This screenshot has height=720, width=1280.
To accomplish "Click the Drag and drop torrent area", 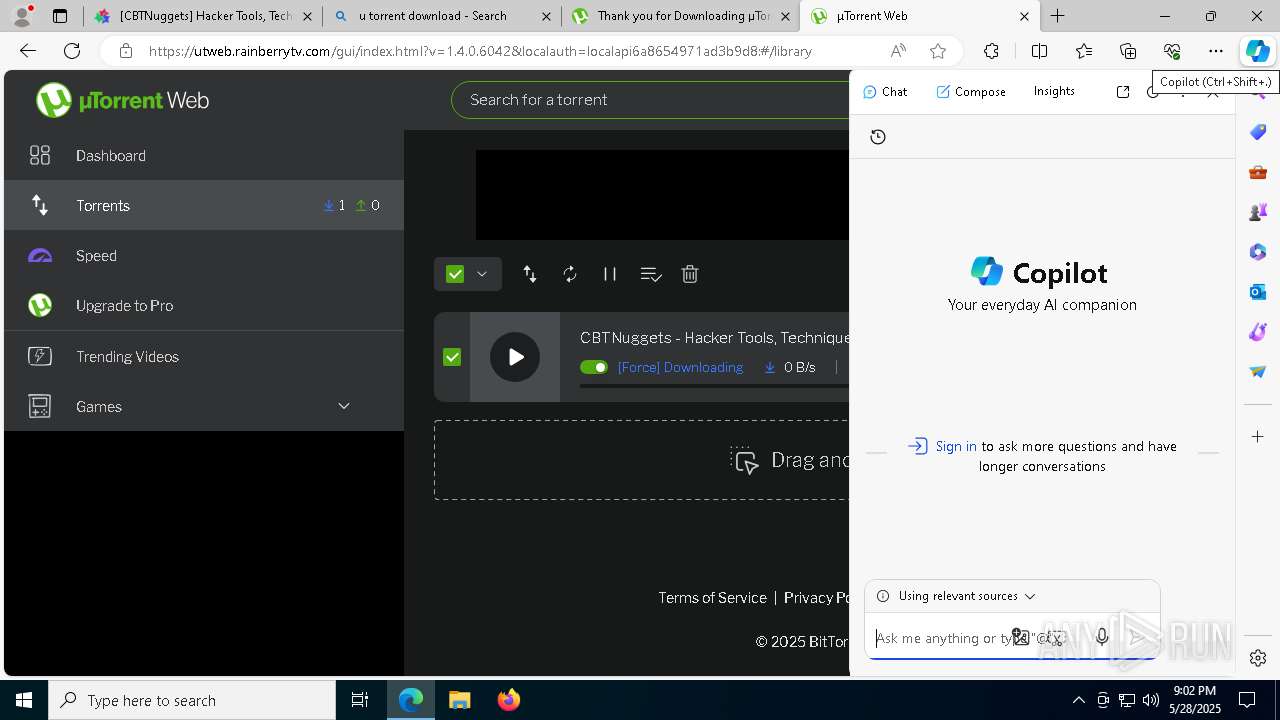I will (641, 460).
